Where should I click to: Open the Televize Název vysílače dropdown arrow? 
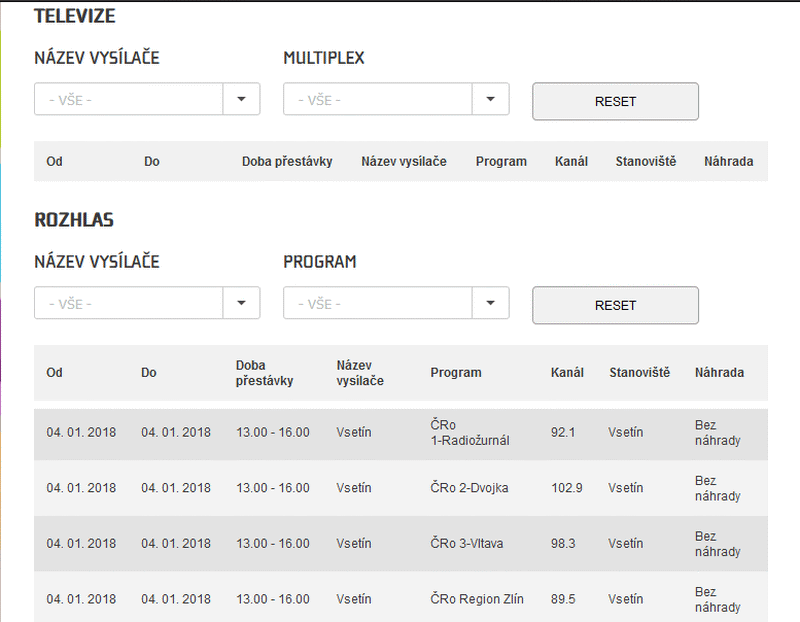tap(241, 99)
